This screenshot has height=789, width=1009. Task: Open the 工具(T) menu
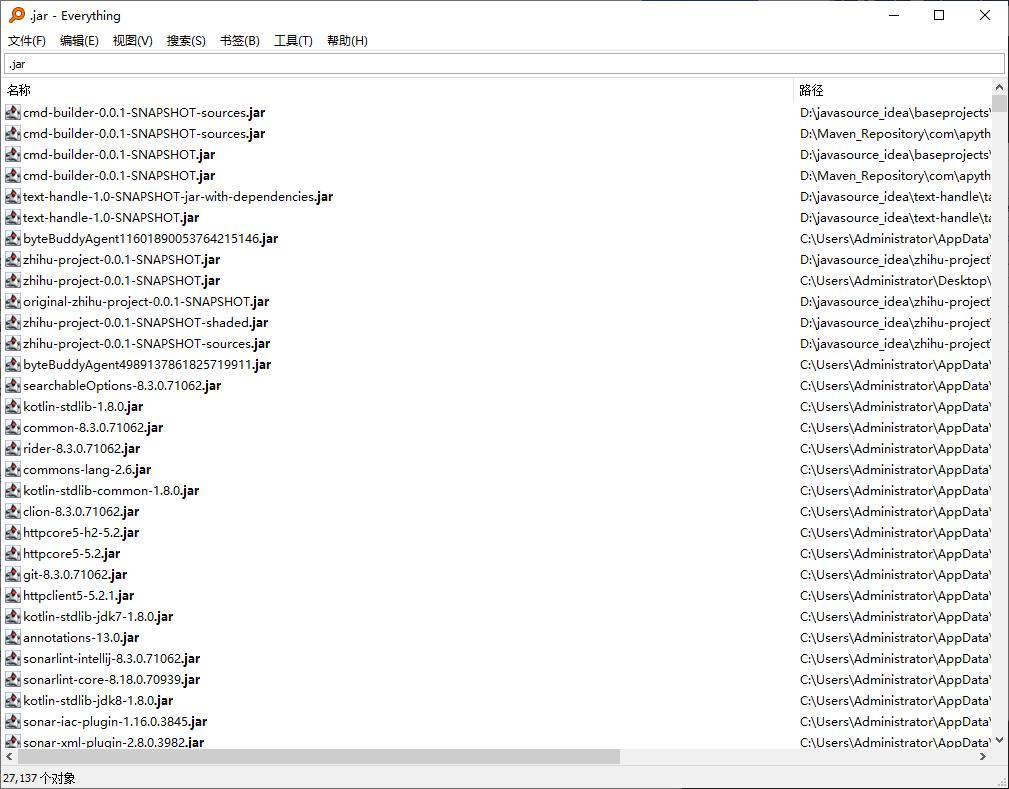coord(293,41)
